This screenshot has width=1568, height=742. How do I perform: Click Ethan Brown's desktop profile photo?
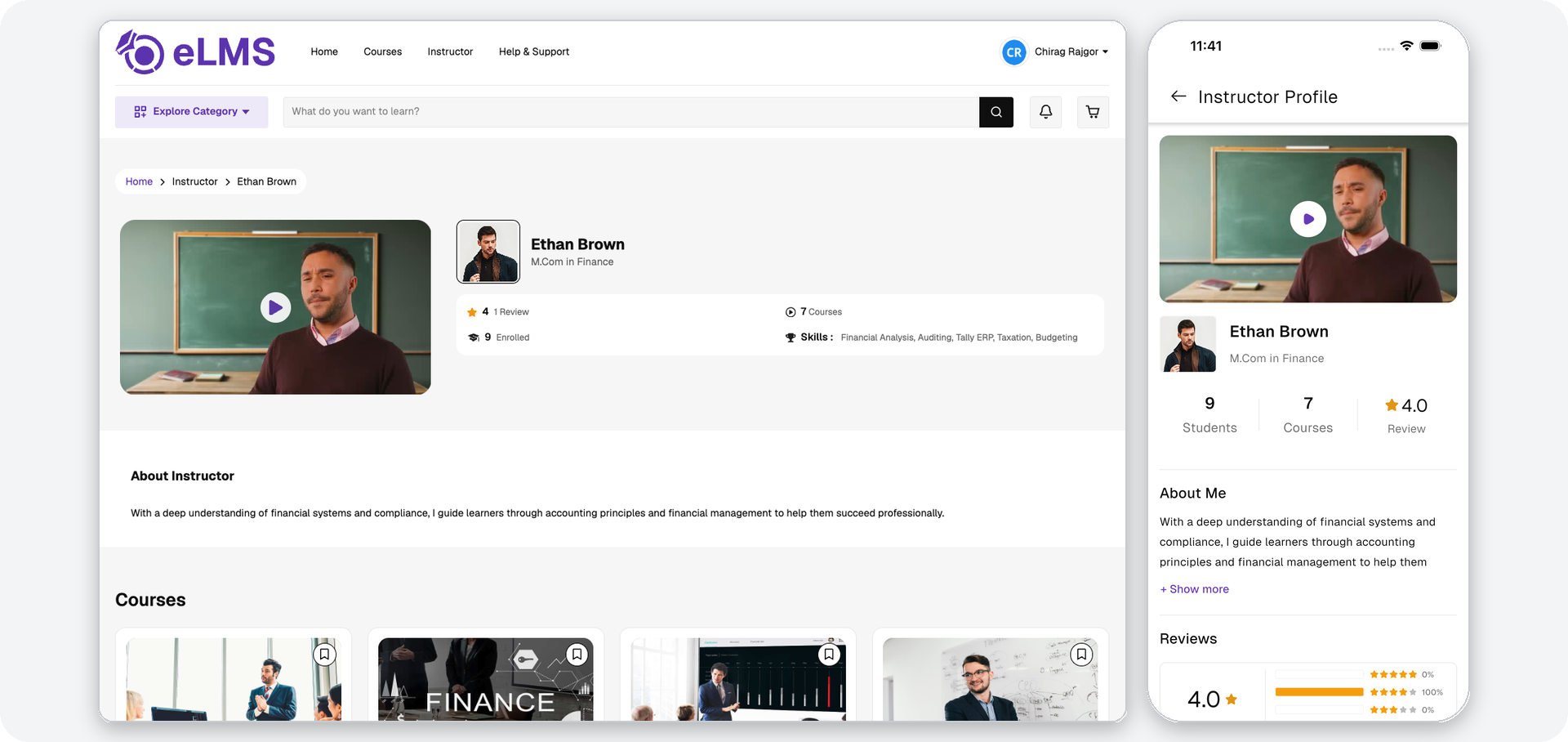click(488, 252)
